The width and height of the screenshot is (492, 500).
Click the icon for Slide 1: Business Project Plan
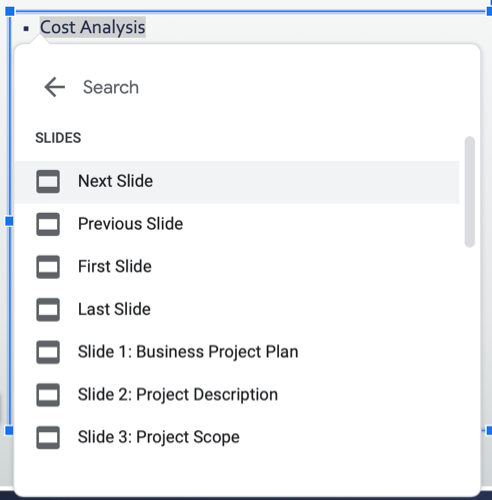[48, 352]
